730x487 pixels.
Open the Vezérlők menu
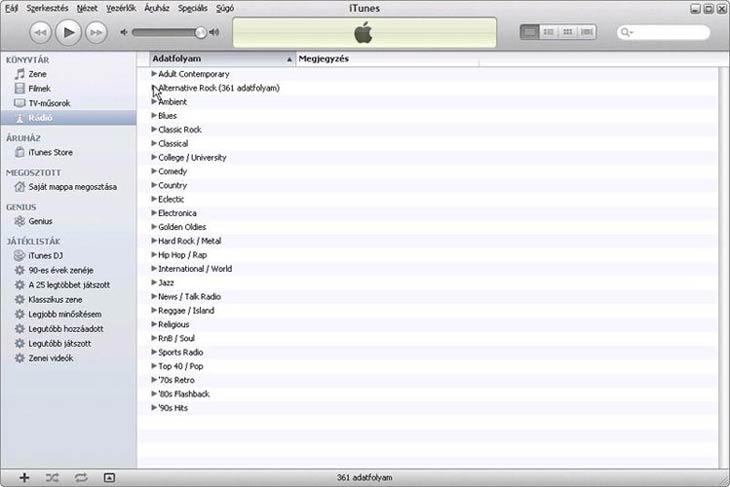(121, 8)
